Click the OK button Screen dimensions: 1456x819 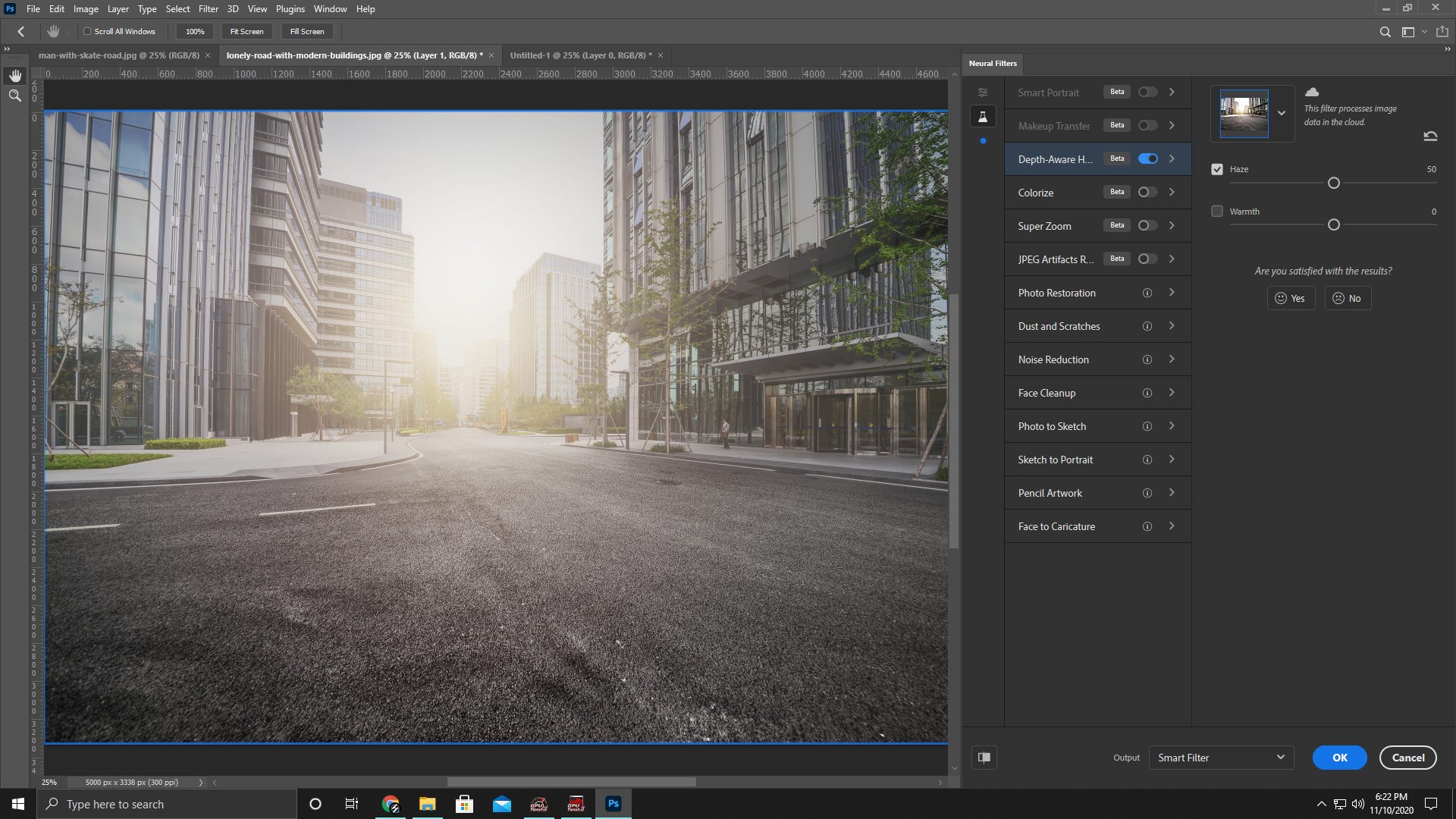(x=1339, y=758)
